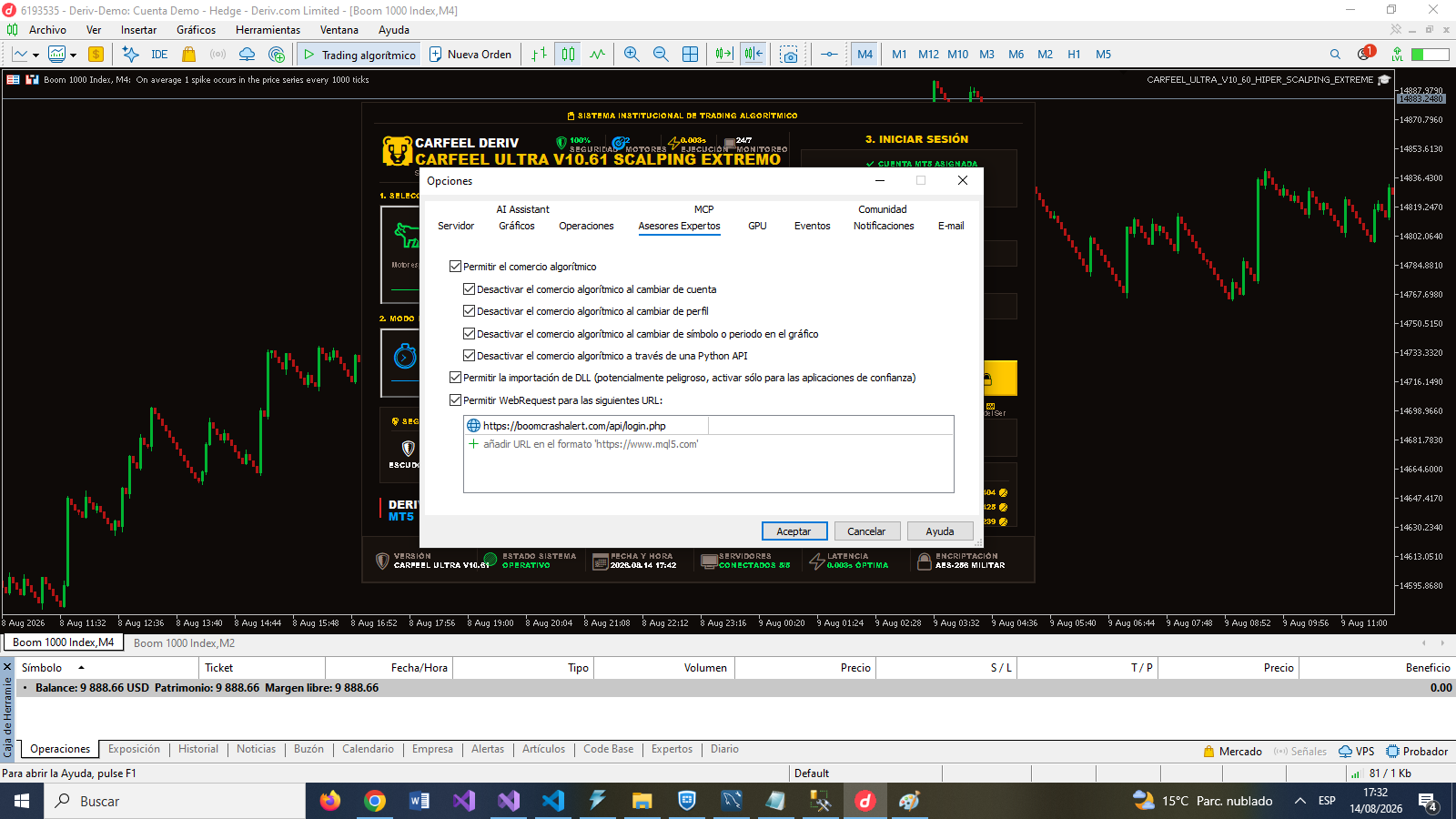
Task: Toggle the chart shift icon
Action: (753, 55)
